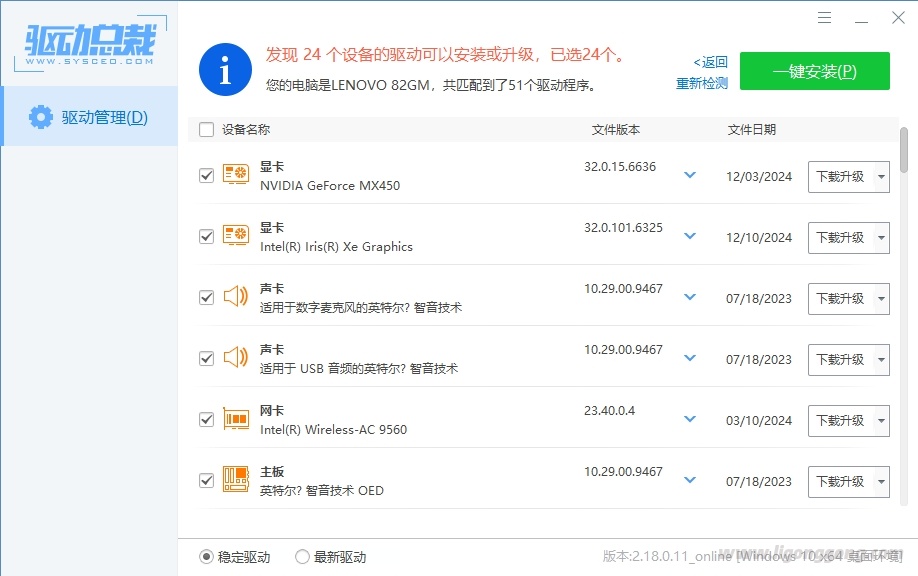
Task: Click the 重新检测 rescan link
Action: point(702,84)
